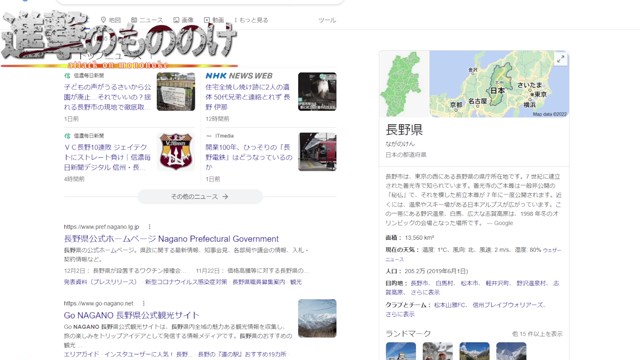Viewport: 640px width, 360px height.
Task: Click the https://www.pref.nagano.lg.jp URL text
Action: pyautogui.click(x=101, y=227)
